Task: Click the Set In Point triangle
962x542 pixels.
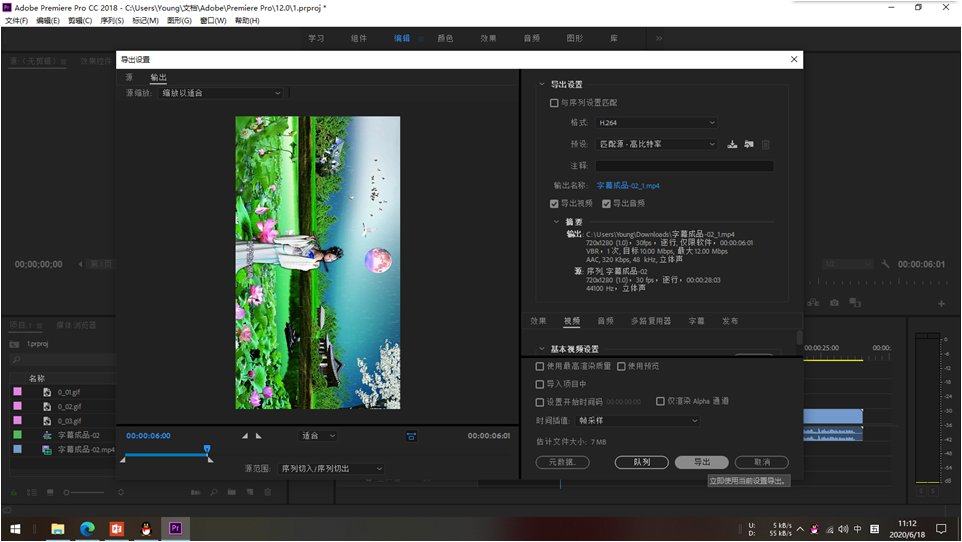Action: [245, 436]
